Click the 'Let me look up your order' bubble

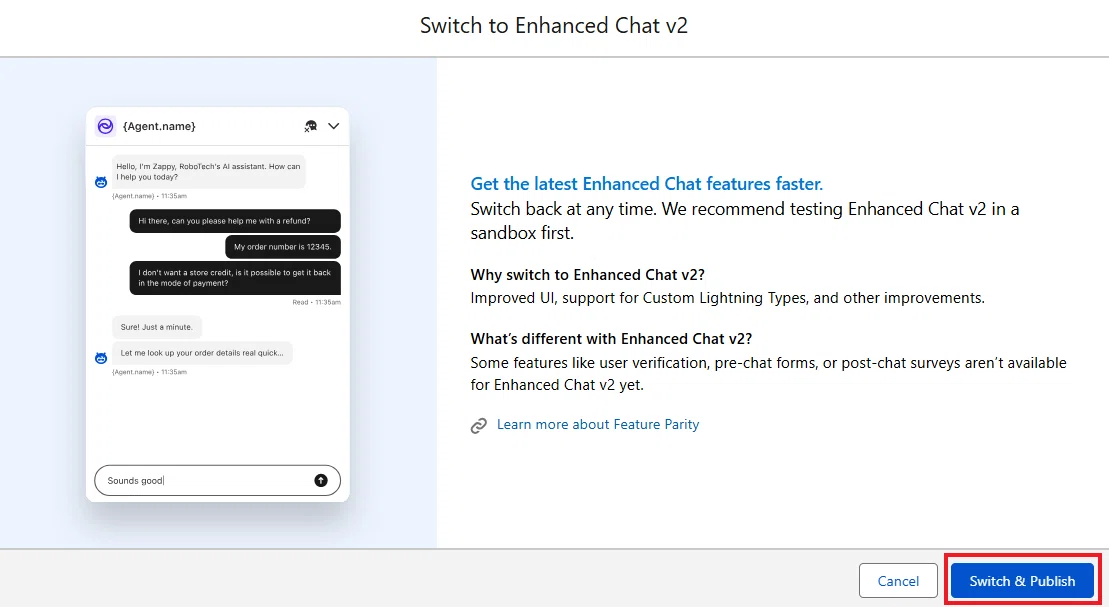[202, 353]
